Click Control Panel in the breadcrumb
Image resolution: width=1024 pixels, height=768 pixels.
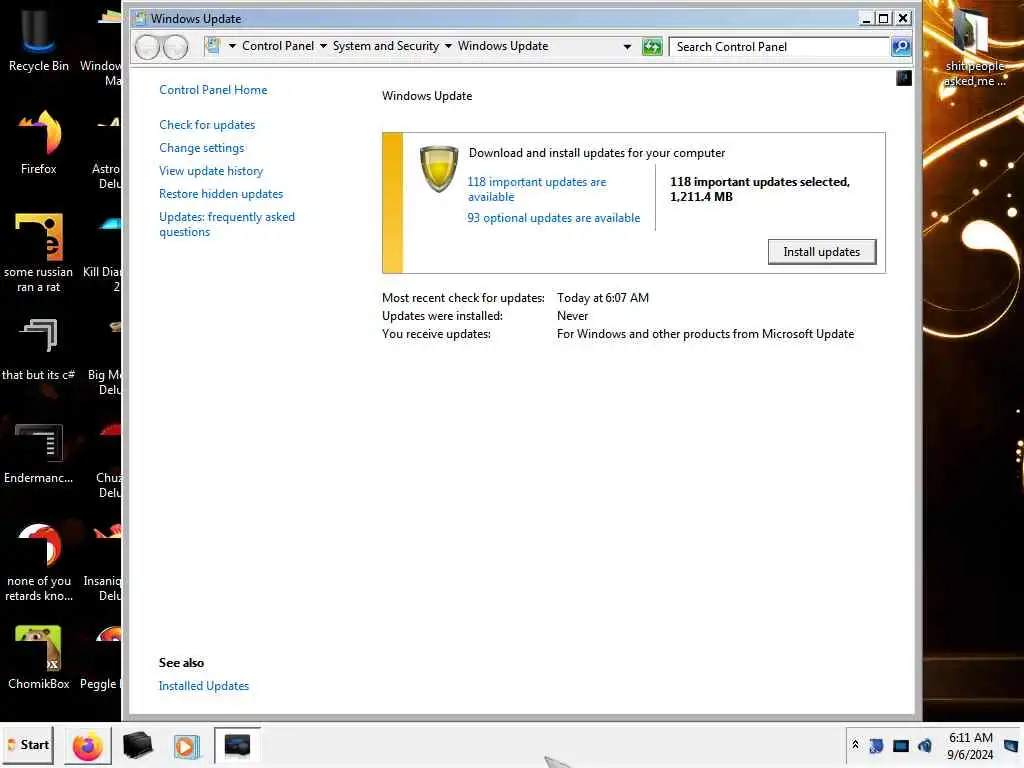point(278,46)
